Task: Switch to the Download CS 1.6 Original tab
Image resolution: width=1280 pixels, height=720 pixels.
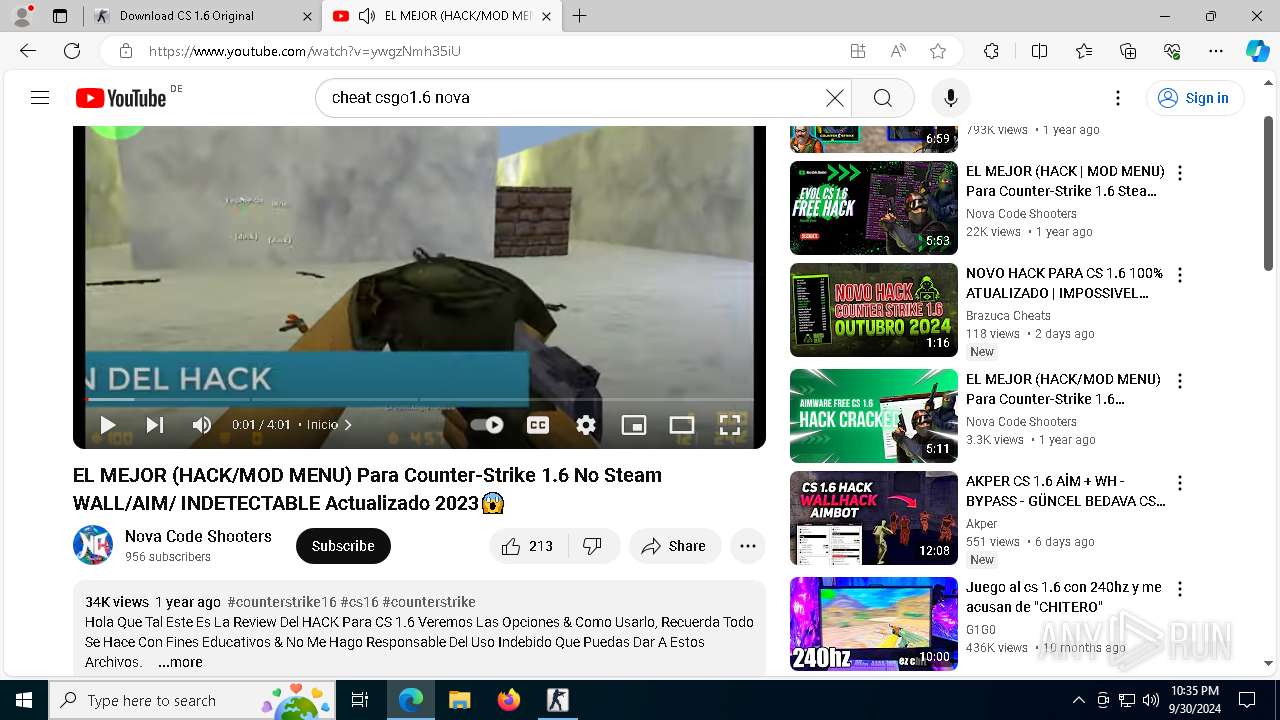Action: pos(200,16)
